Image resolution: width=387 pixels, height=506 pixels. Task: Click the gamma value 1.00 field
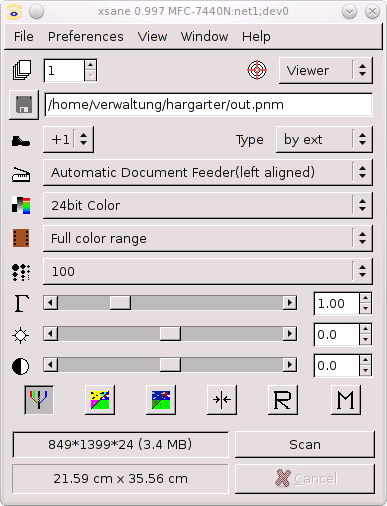coord(337,303)
